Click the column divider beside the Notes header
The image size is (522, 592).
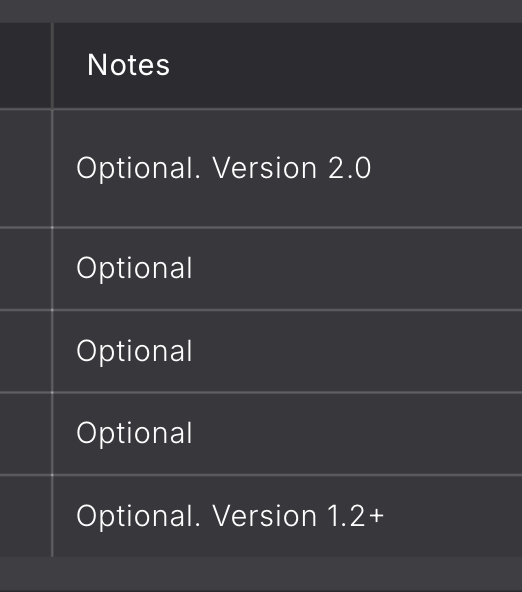(x=52, y=66)
